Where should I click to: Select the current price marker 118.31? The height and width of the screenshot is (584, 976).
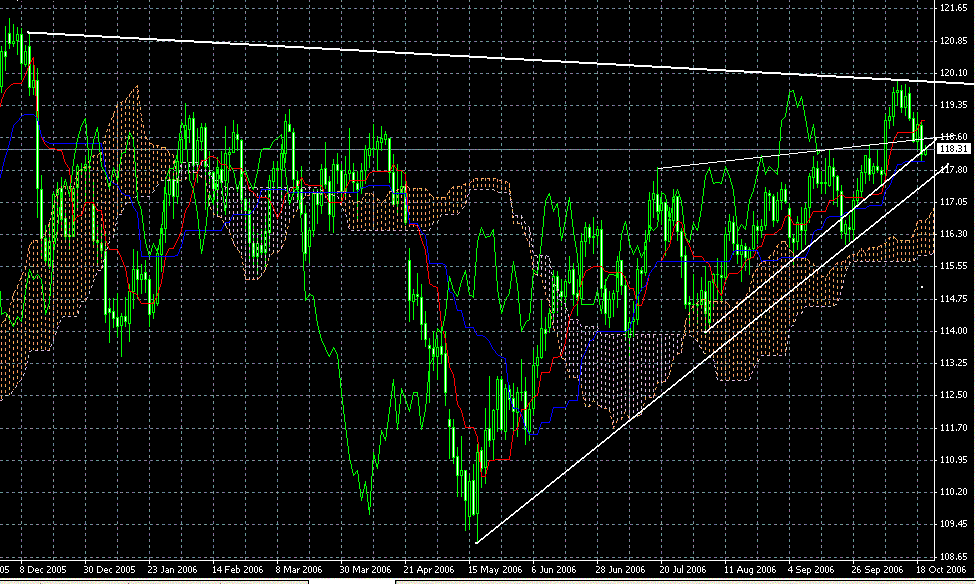click(954, 149)
